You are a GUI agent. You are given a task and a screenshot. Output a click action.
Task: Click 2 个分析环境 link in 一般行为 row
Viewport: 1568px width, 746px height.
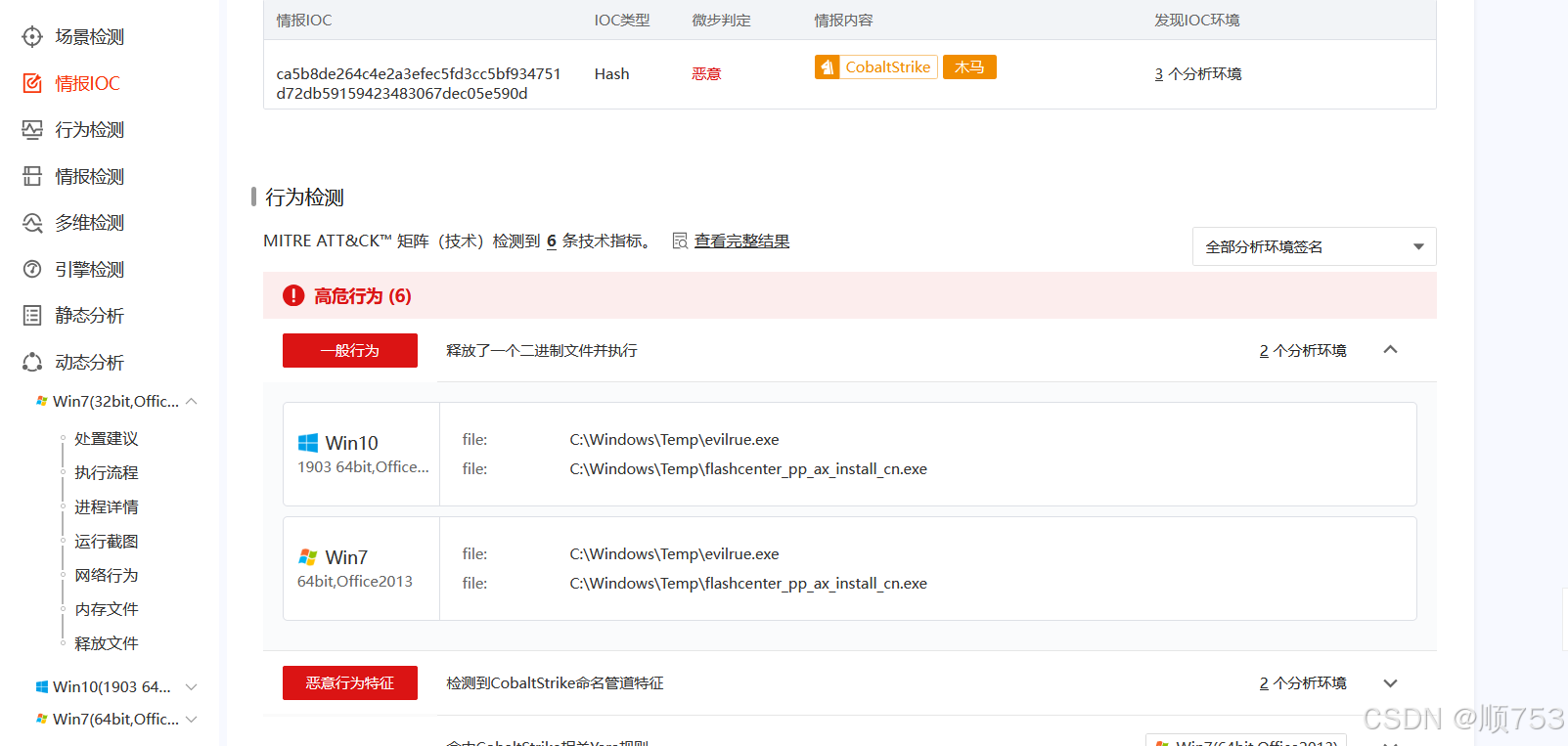pyautogui.click(x=1303, y=351)
